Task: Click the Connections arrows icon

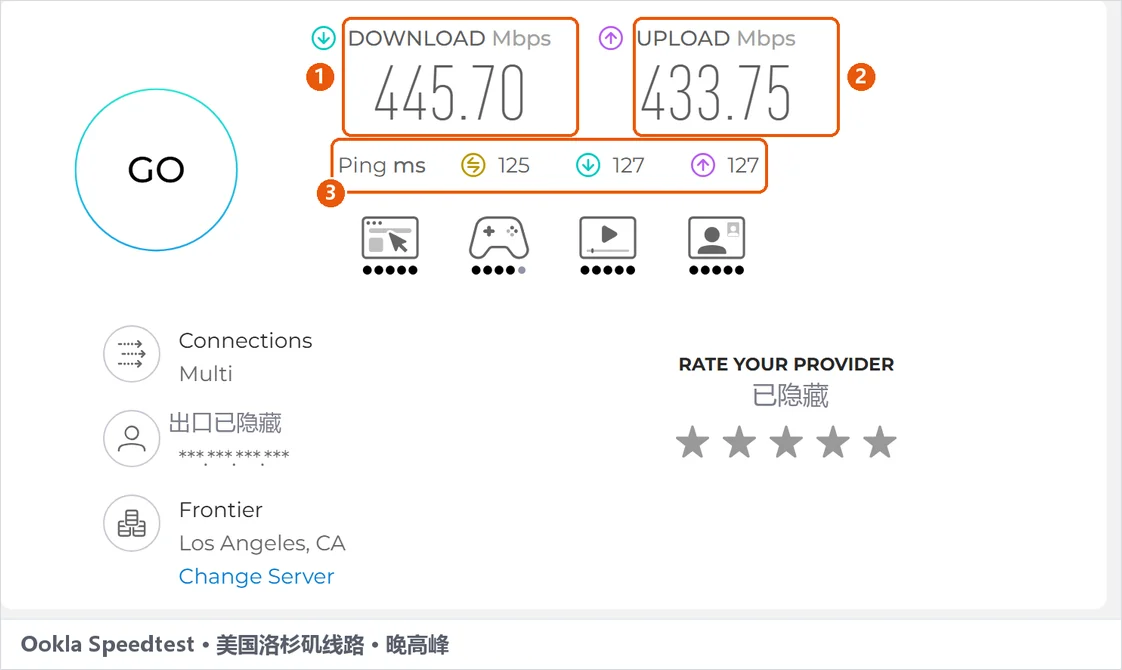Action: point(132,354)
